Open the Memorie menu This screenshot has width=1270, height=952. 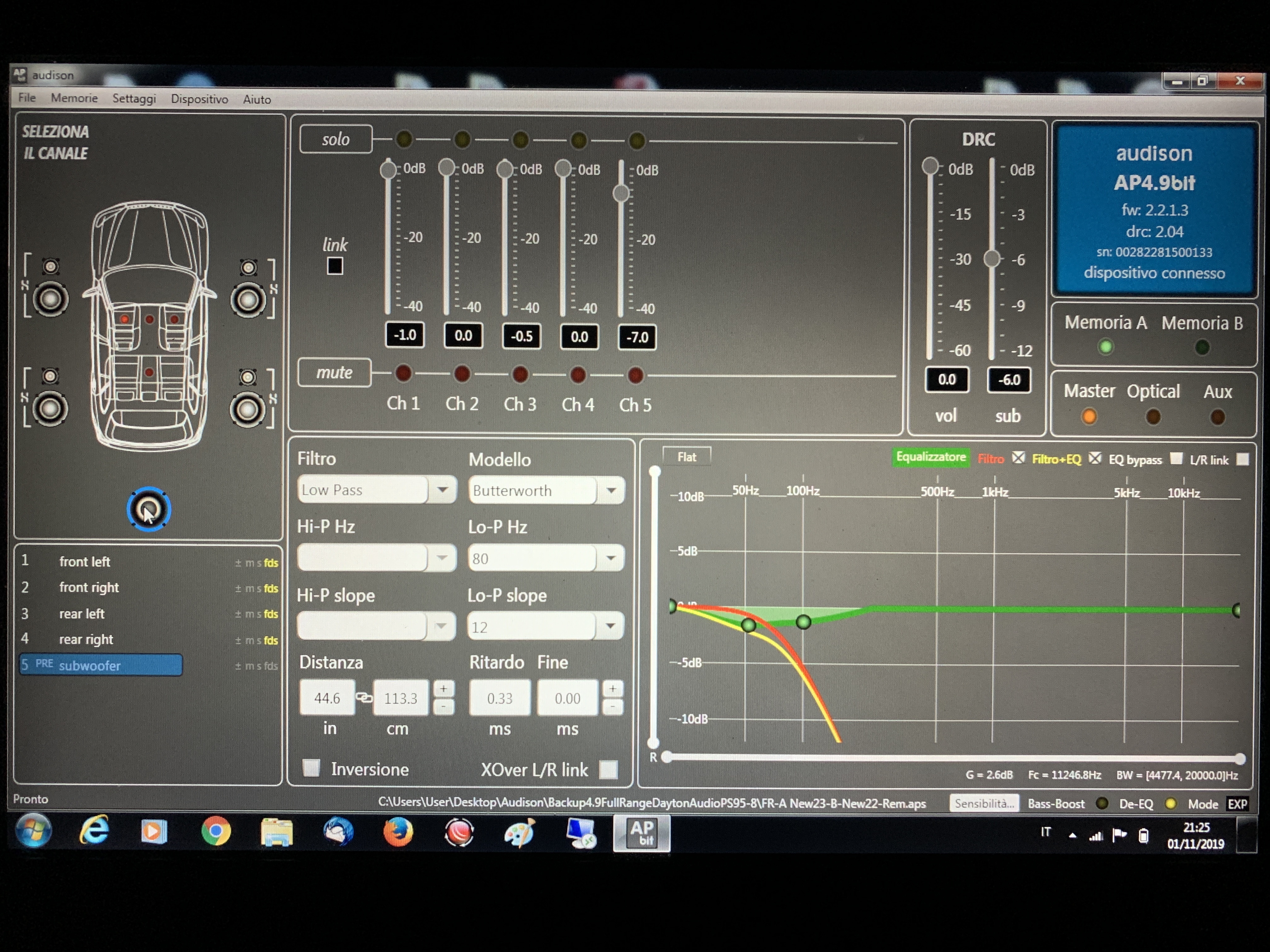74,98
